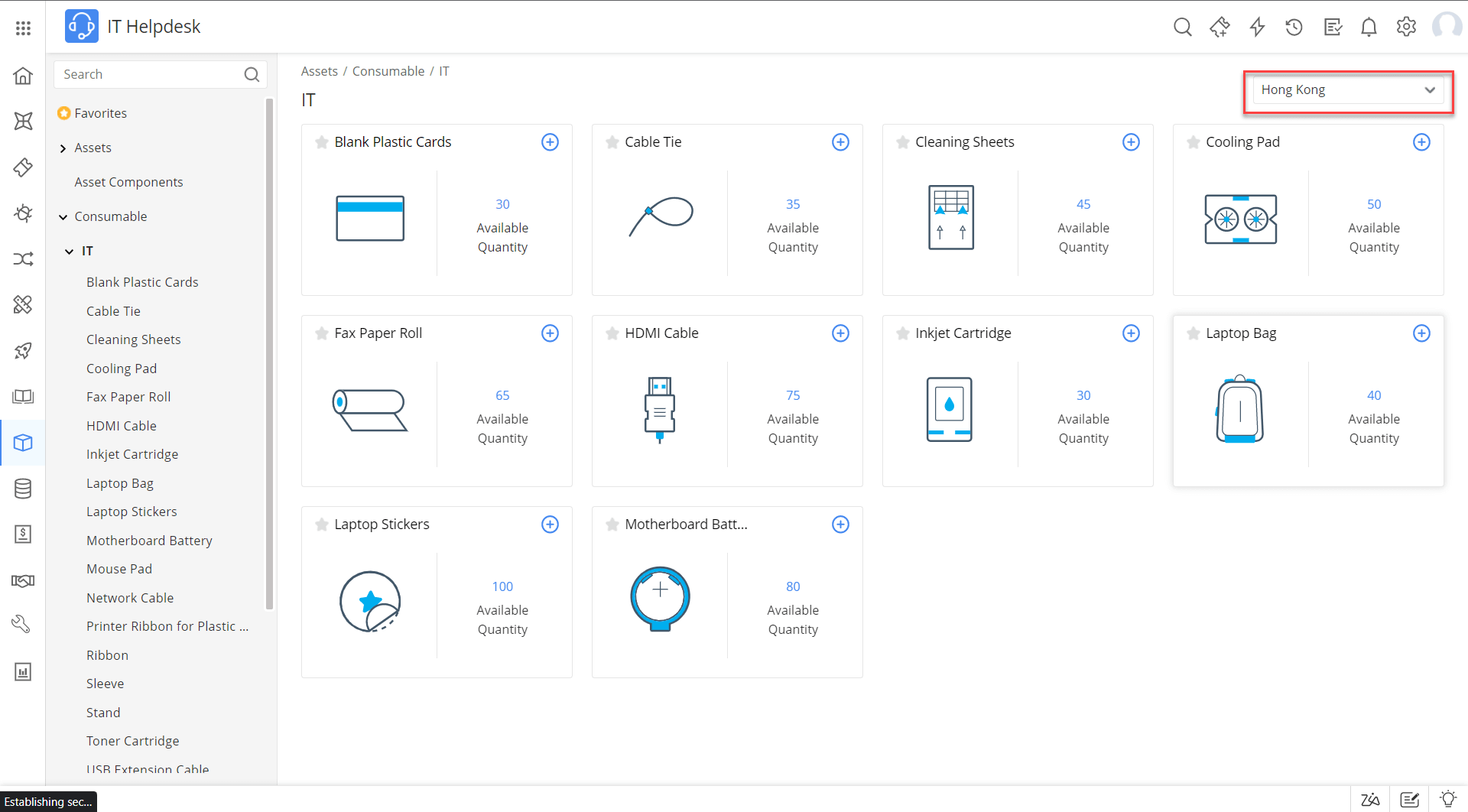The image size is (1468, 812).
Task: Star the Laptop Stickers item
Action: click(x=321, y=525)
